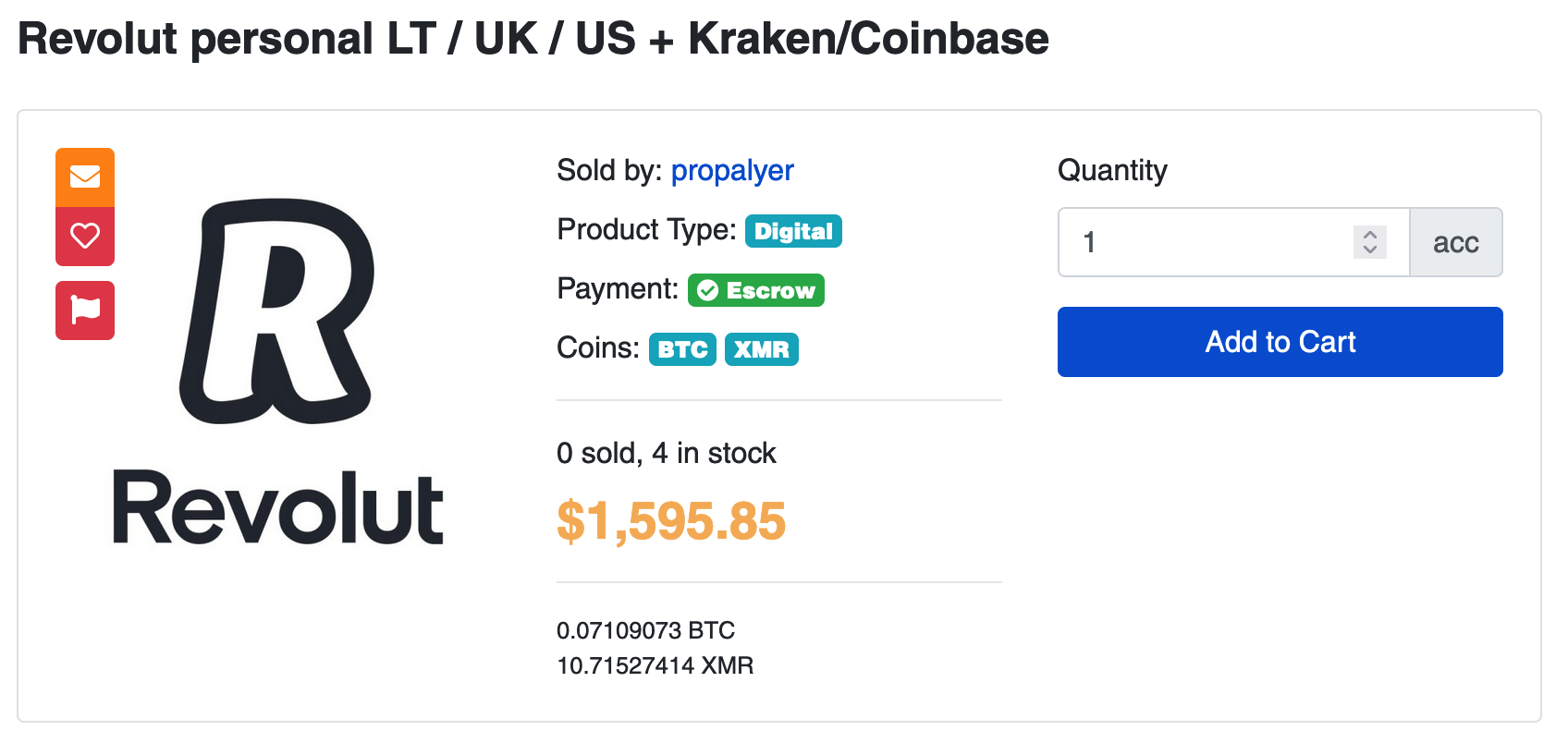Screen dimensions: 1568x743
Task: Click the $1,595.85 price text
Action: pos(671,521)
